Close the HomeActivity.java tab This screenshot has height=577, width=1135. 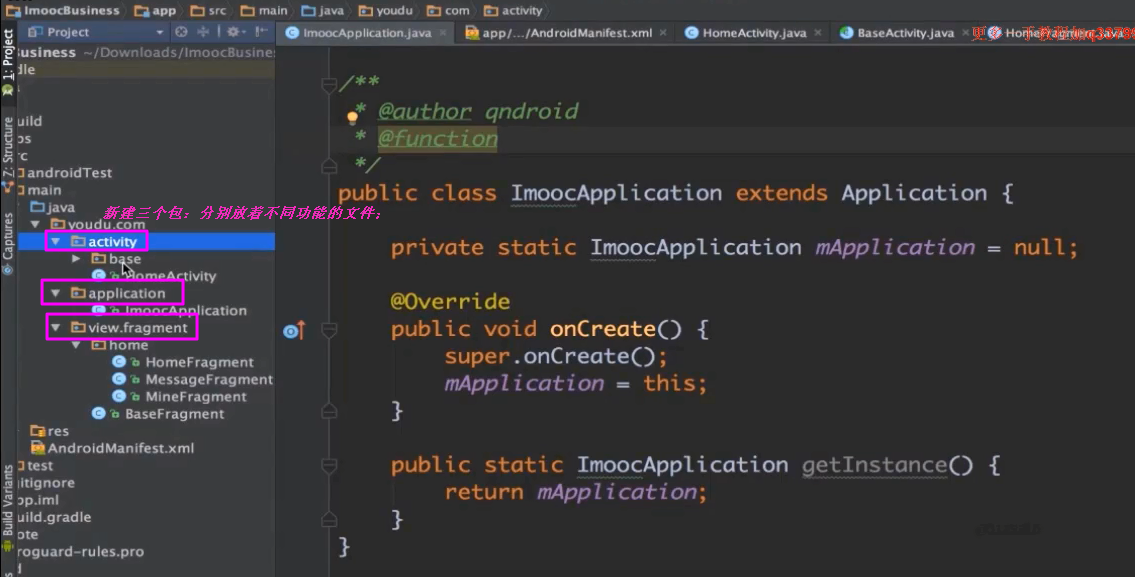pyautogui.click(x=818, y=33)
